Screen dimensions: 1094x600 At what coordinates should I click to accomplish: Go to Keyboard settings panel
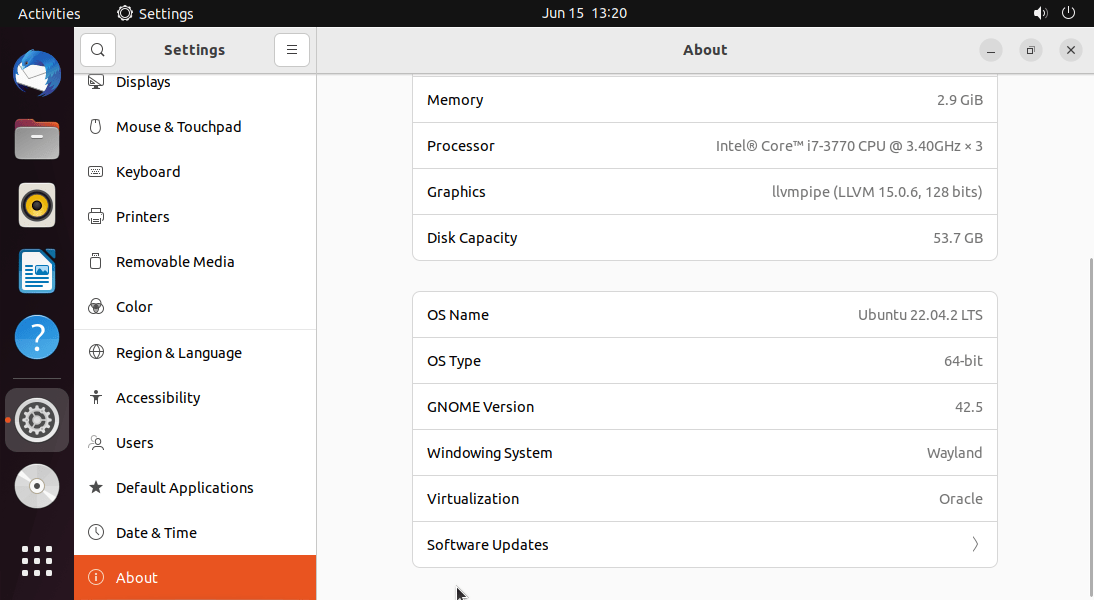pyautogui.click(x=195, y=172)
